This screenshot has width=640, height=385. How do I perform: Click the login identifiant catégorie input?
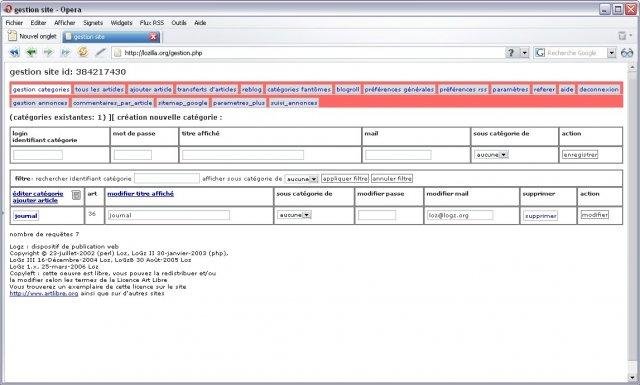pos(38,155)
